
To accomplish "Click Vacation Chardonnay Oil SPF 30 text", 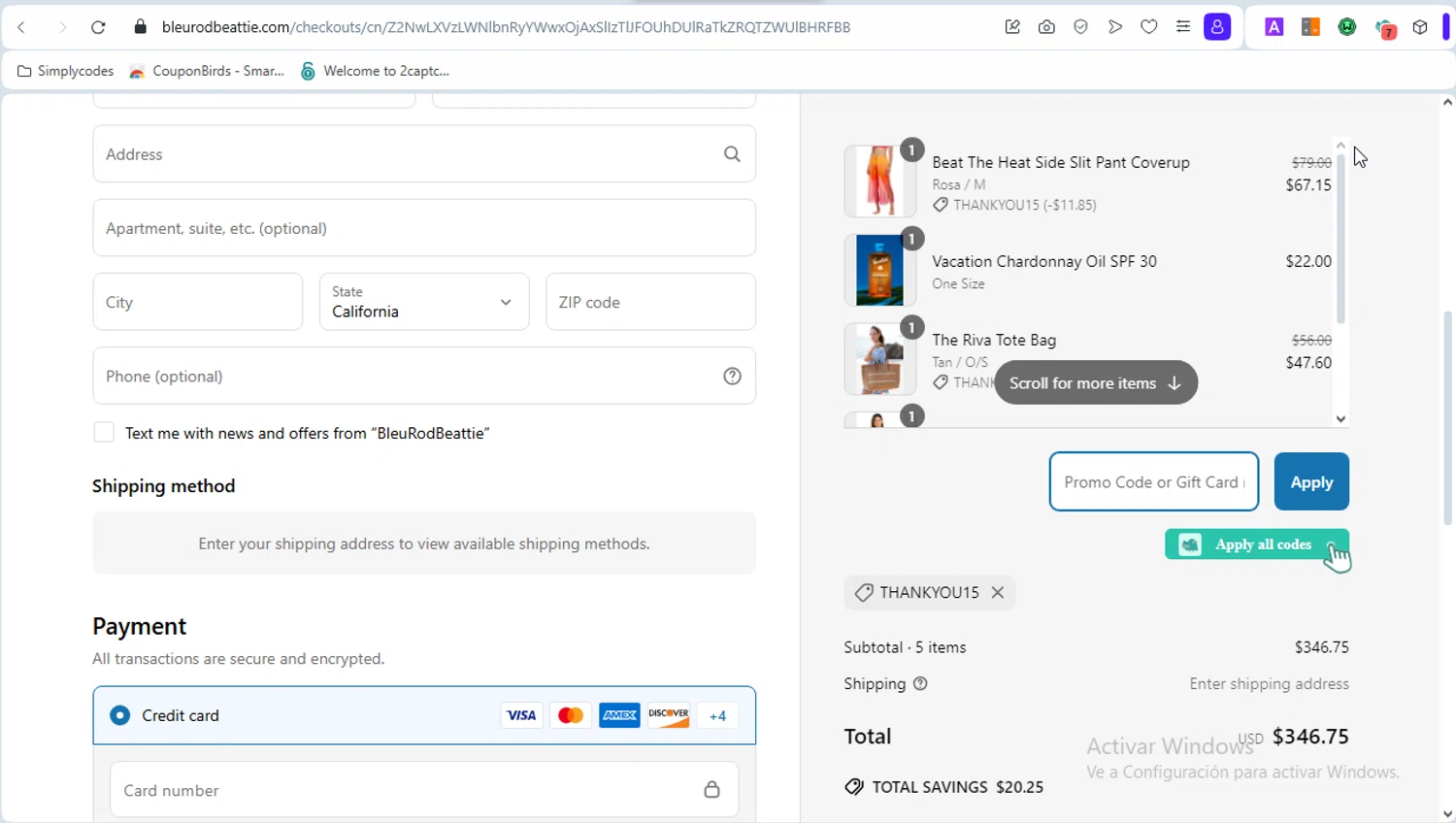I will [1044, 261].
